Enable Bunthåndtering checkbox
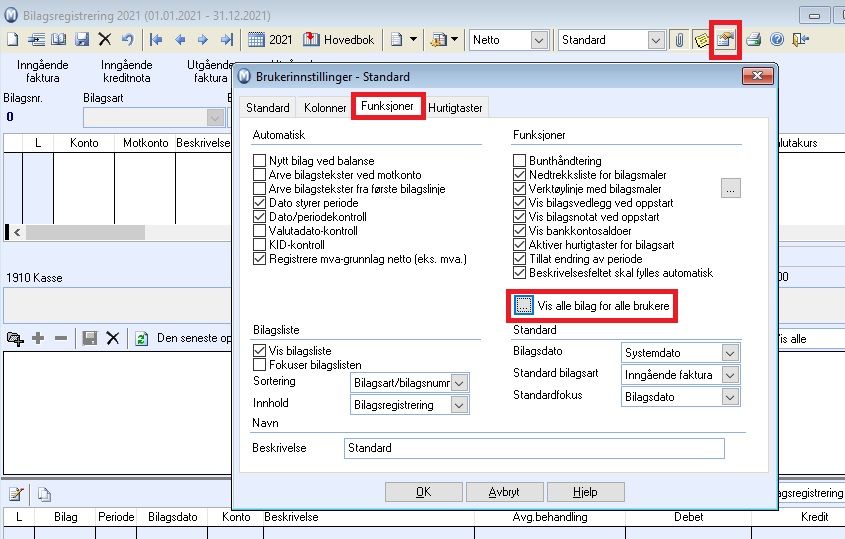Viewport: 845px width, 539px height. (520, 161)
